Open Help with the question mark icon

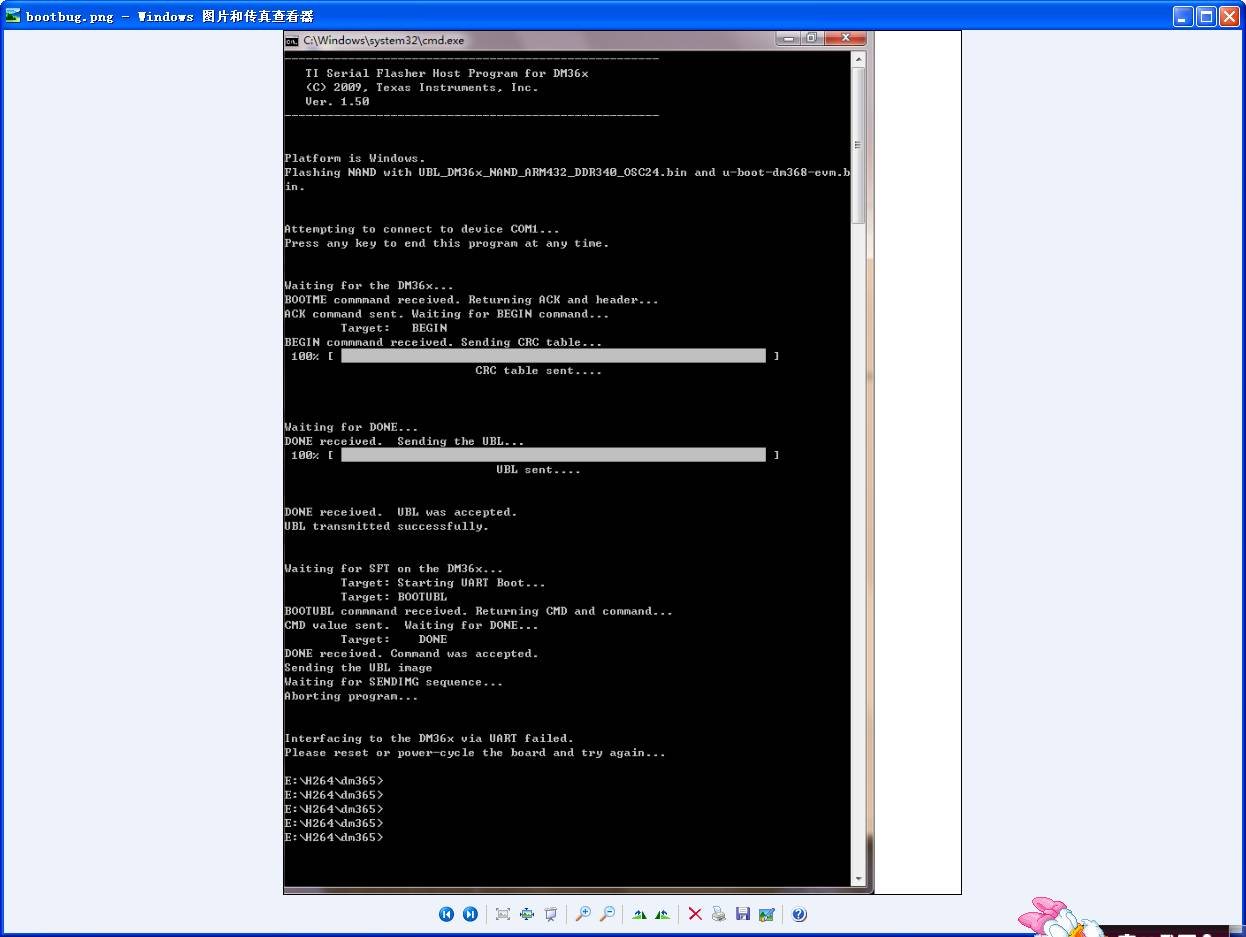coord(799,914)
